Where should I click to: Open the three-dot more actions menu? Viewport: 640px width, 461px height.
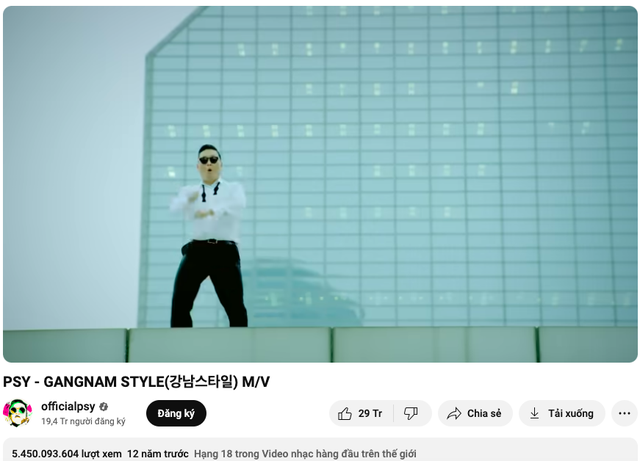coord(624,413)
